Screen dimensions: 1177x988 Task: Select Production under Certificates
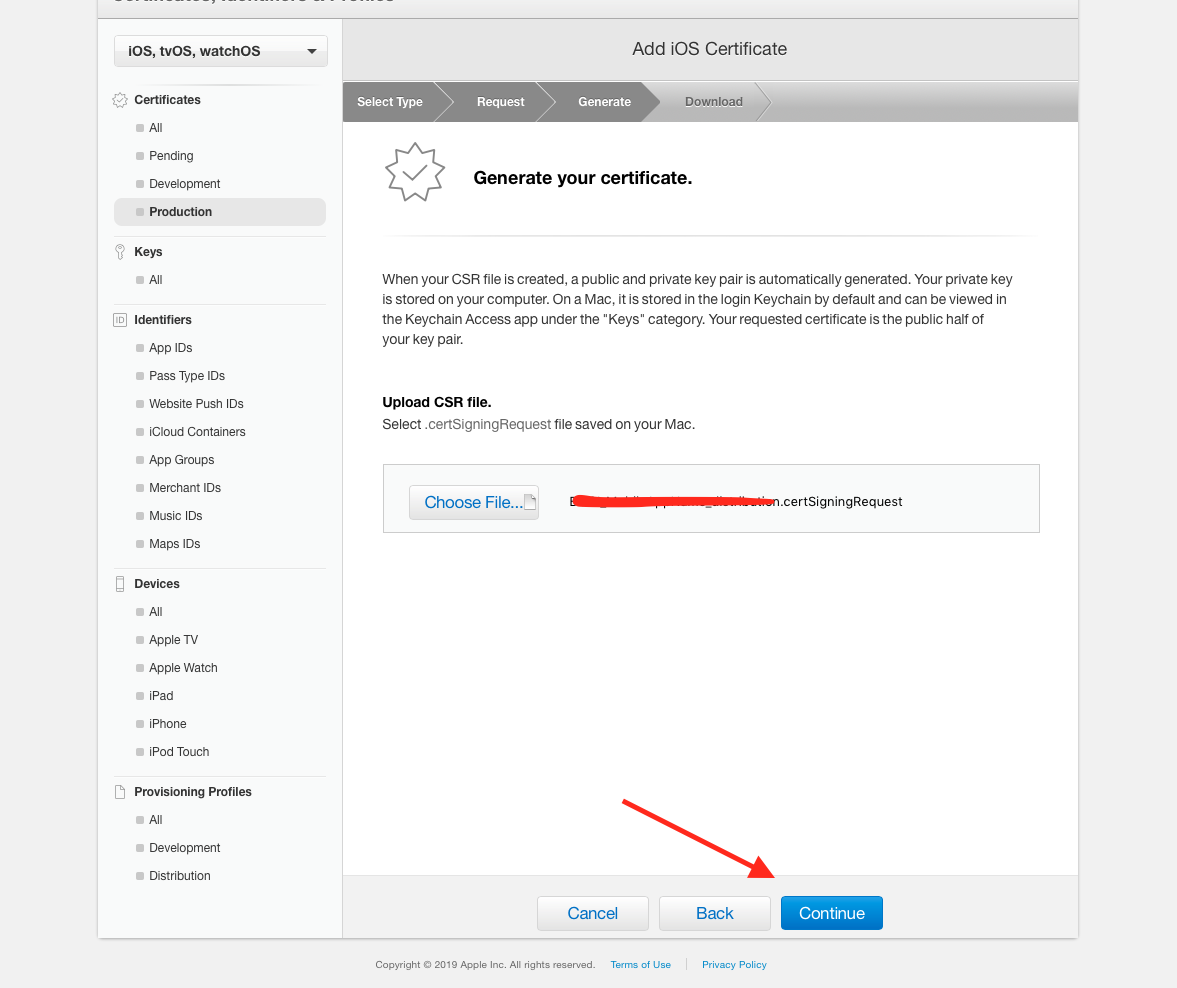click(180, 212)
